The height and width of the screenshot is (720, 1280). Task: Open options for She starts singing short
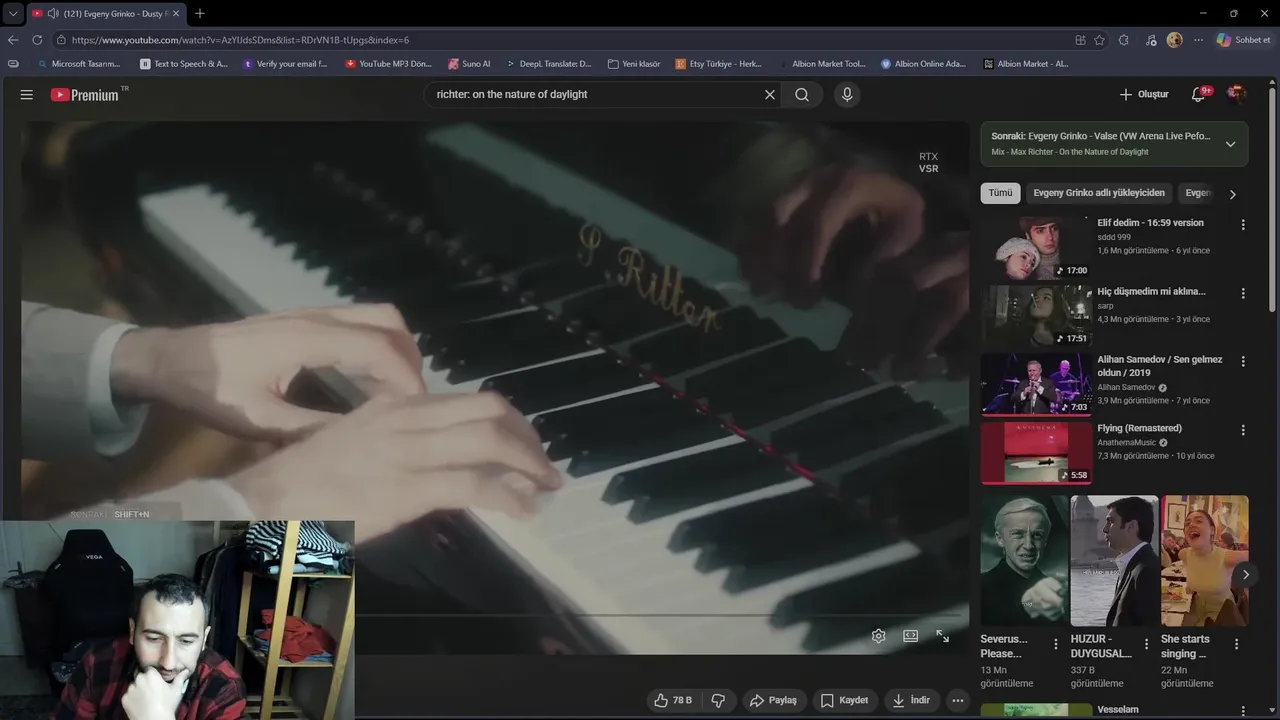tap(1236, 644)
